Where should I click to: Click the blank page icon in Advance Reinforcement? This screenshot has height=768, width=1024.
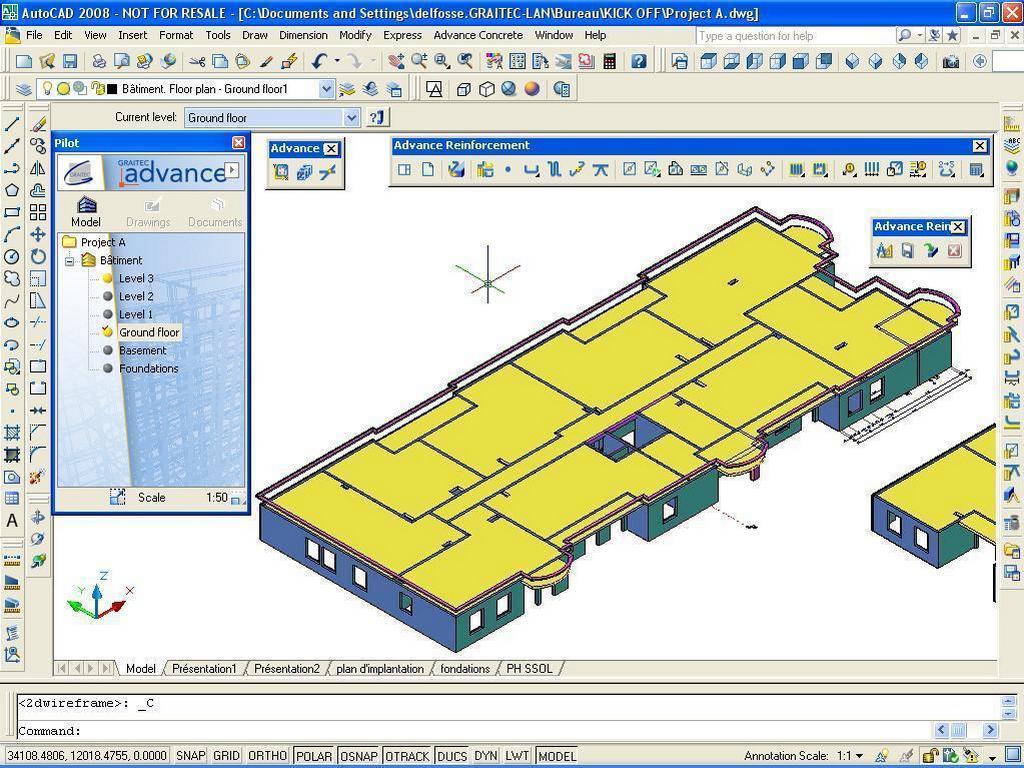[x=428, y=170]
